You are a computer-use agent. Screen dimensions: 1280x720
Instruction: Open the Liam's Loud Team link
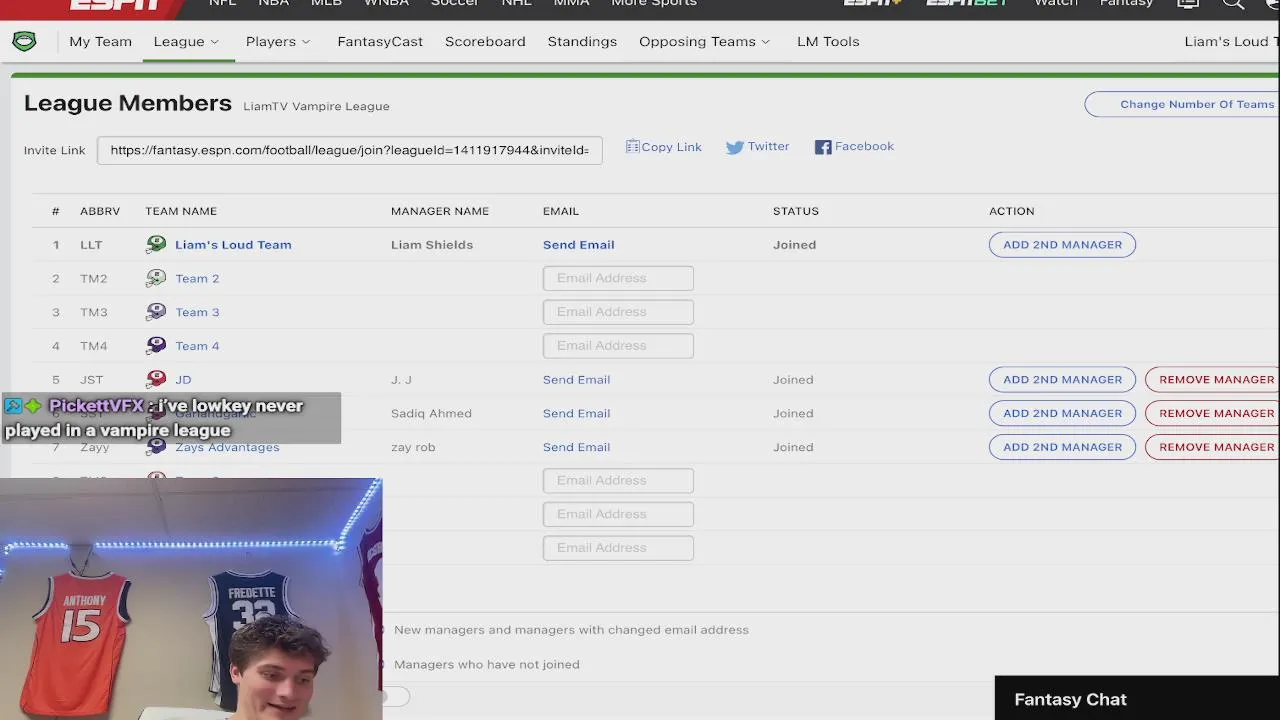[x=233, y=244]
